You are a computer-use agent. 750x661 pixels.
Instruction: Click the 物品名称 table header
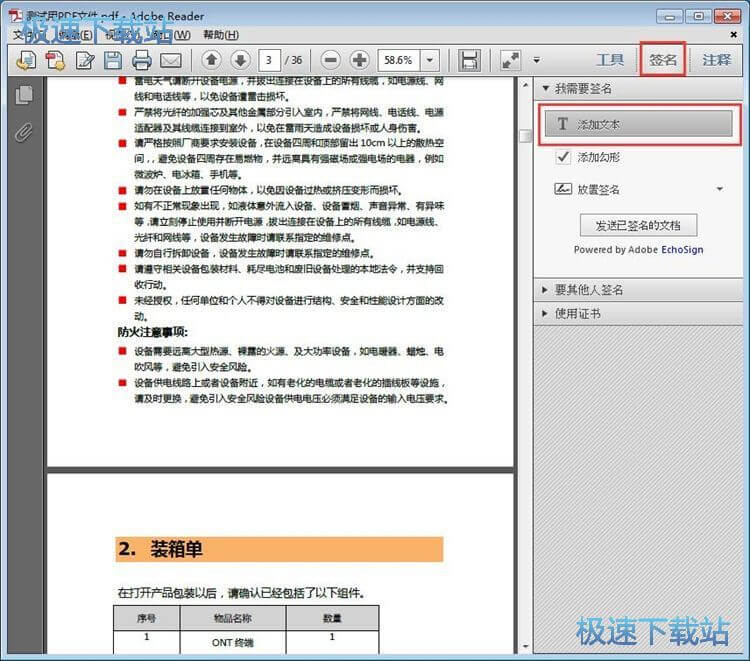coord(232,618)
